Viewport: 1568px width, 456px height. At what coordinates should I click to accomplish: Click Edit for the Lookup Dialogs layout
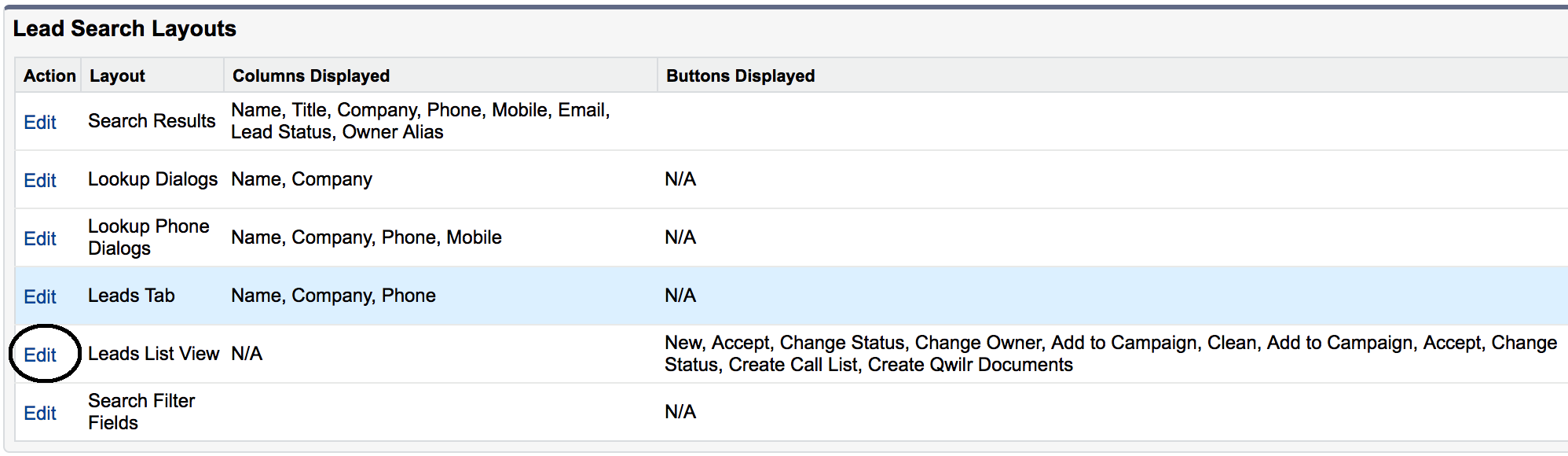tap(40, 180)
